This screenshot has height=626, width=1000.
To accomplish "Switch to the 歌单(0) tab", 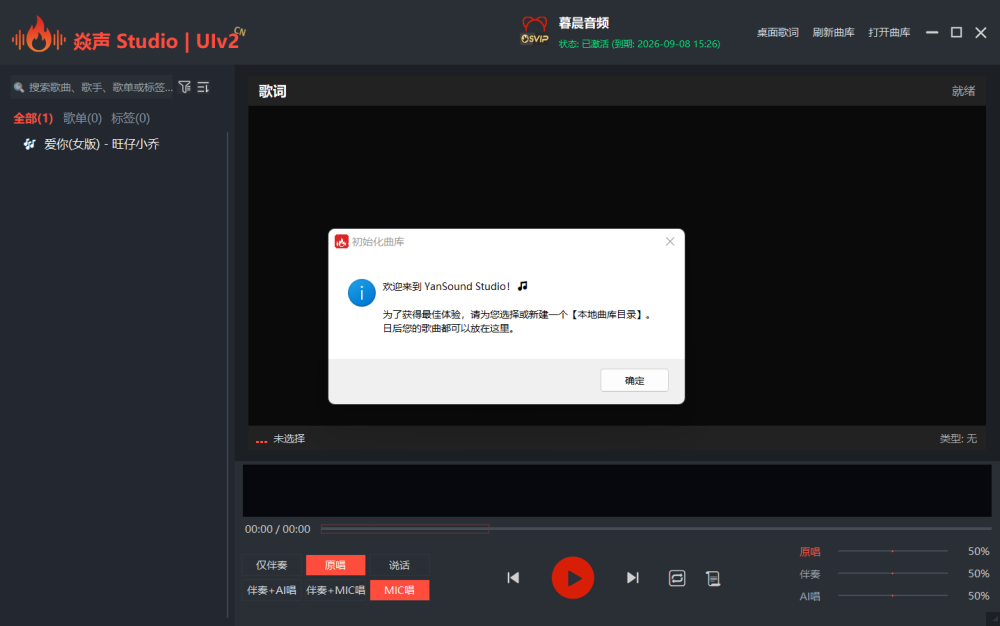I will (x=82, y=118).
